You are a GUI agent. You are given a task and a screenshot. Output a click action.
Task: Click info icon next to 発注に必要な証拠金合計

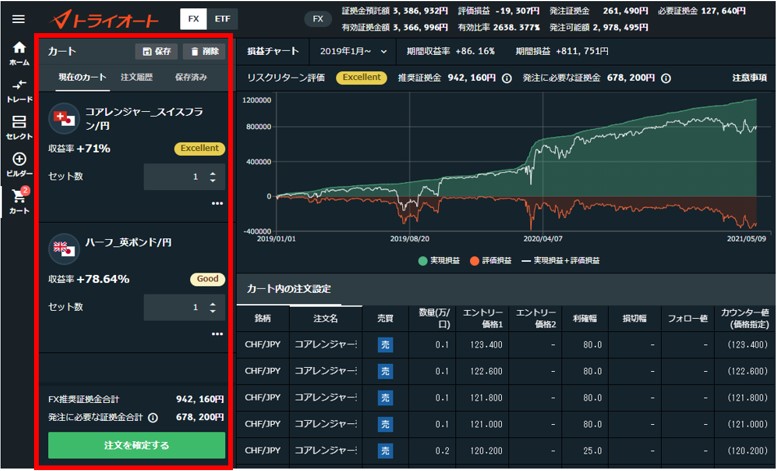(153, 418)
